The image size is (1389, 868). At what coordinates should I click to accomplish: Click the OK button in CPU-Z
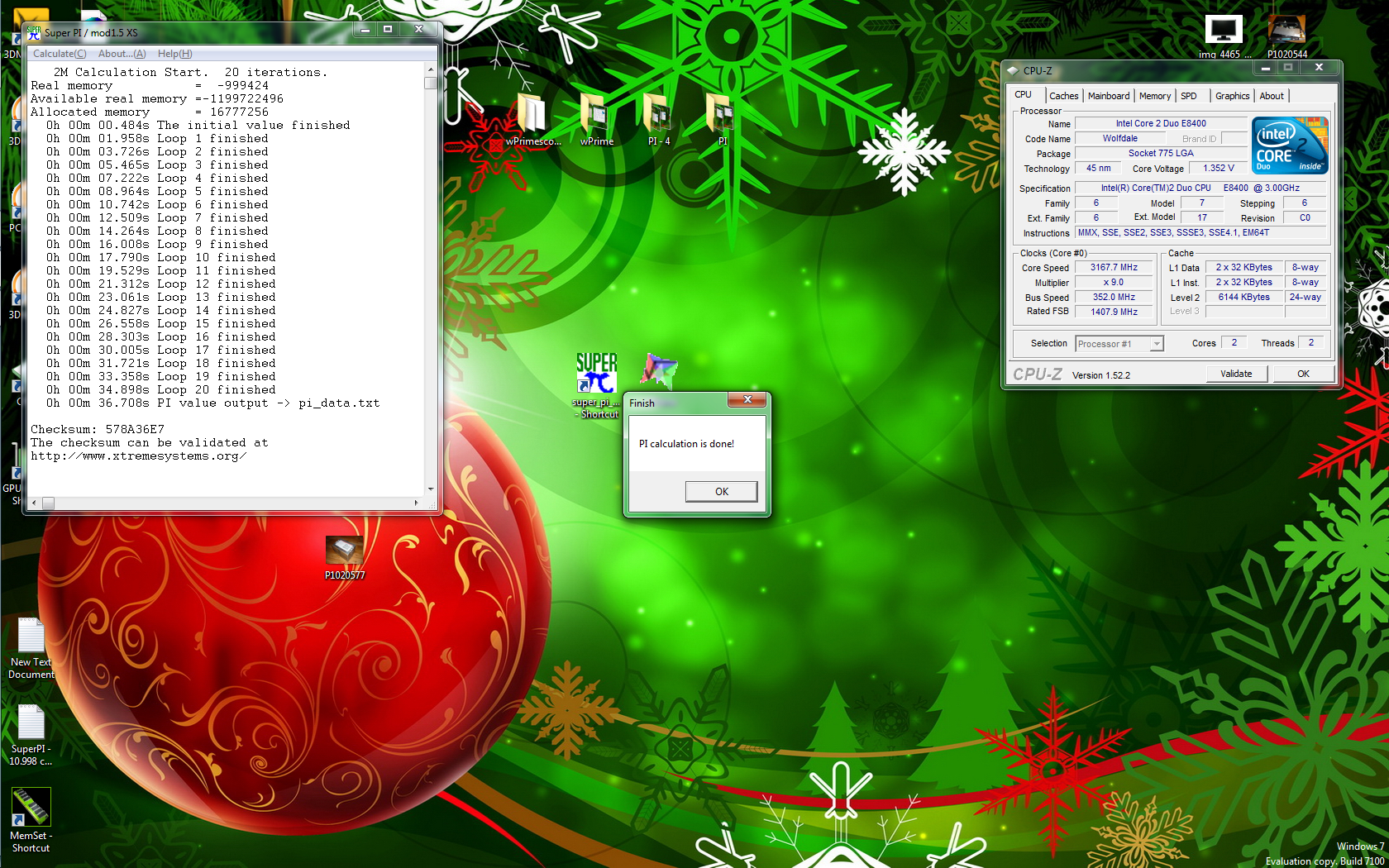tap(1303, 374)
